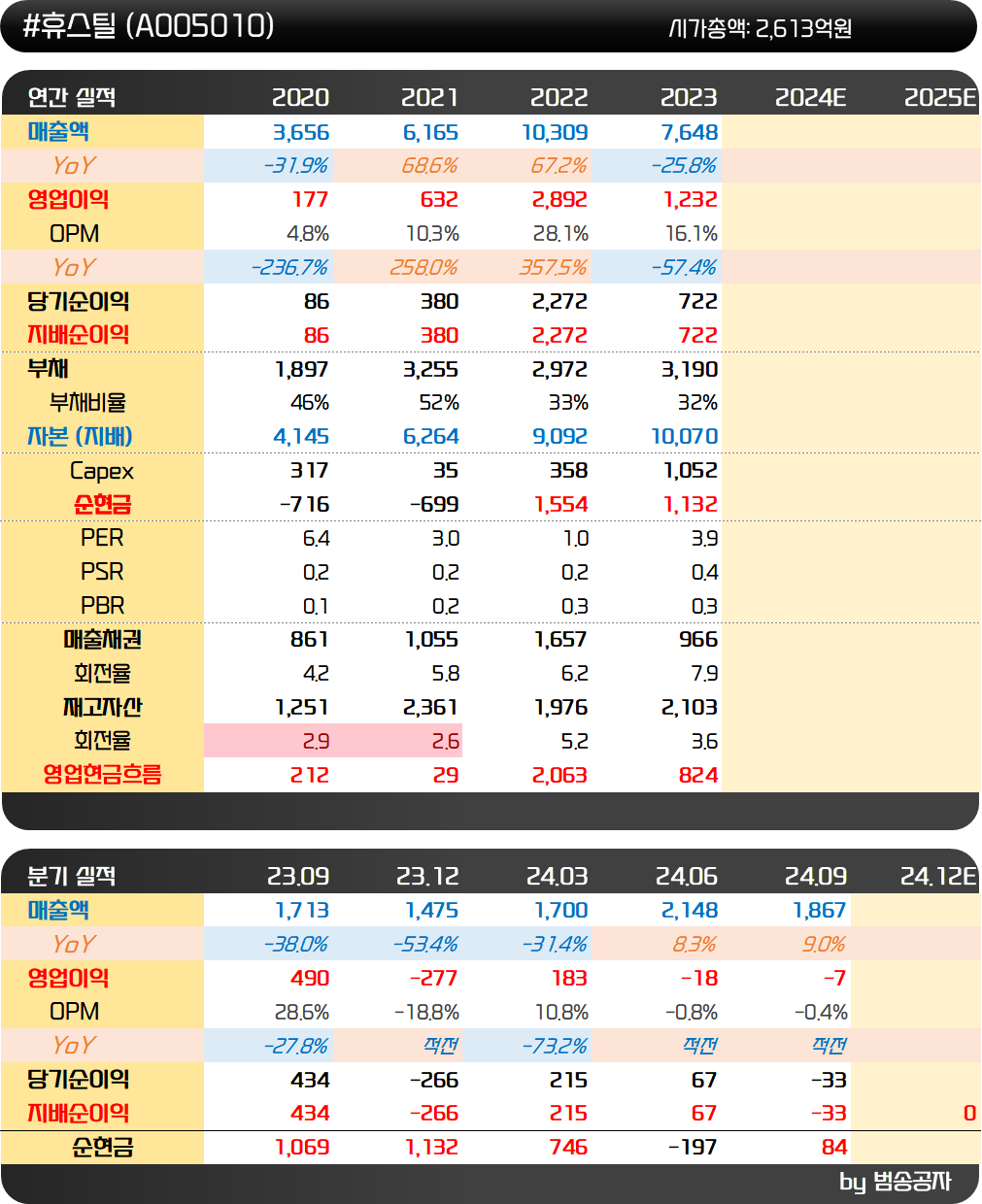Click the 2023 매출액 value 7,648
Image resolution: width=982 pixels, height=1204 pixels.
pyautogui.click(x=690, y=132)
